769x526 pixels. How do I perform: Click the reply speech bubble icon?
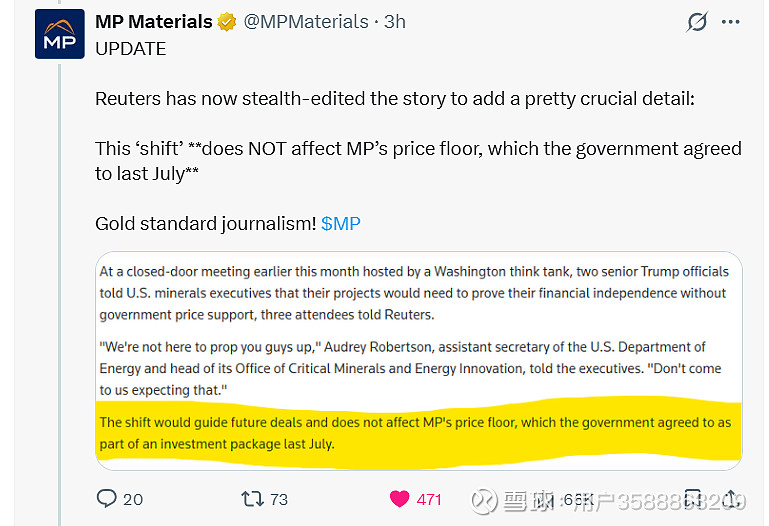[107, 498]
